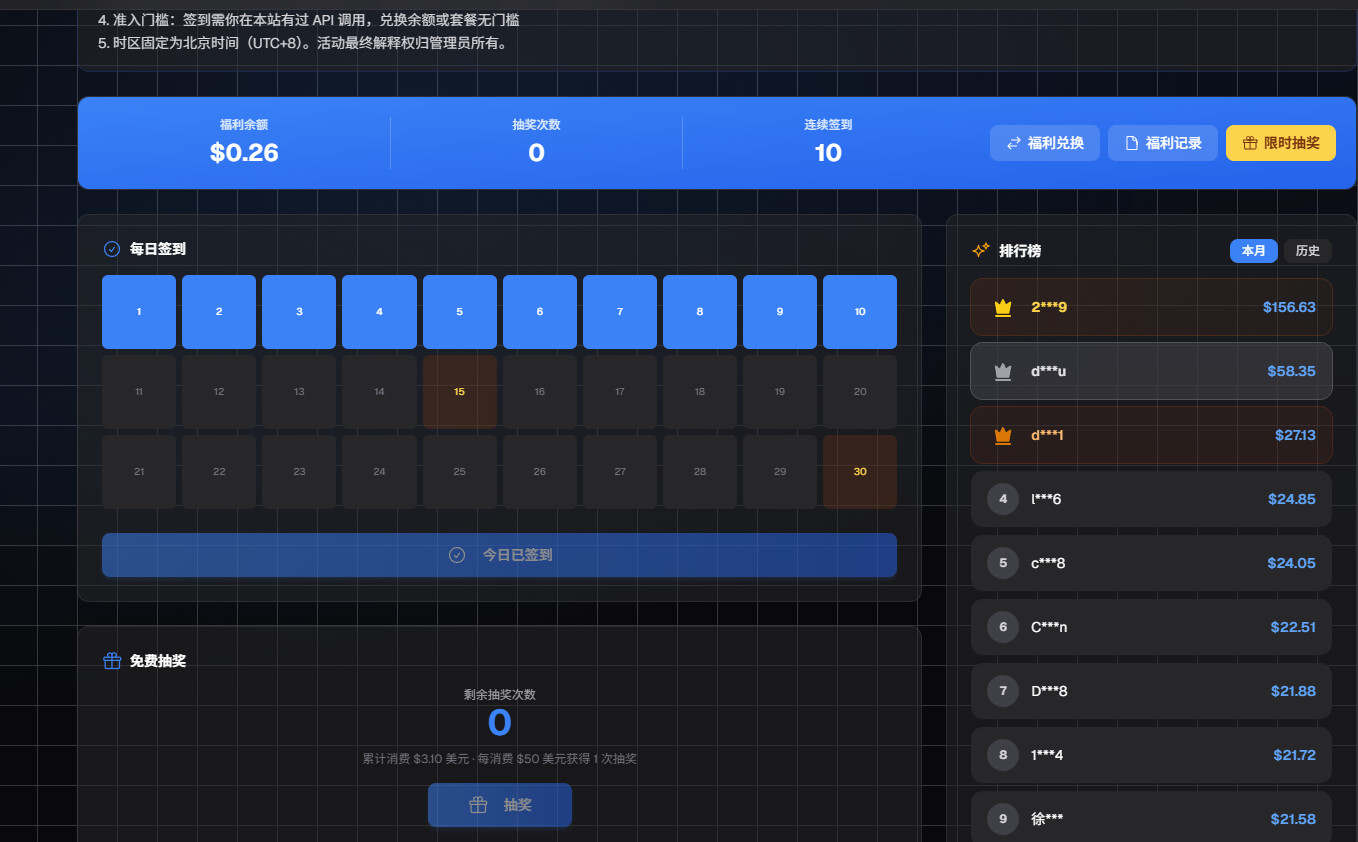Click day 21 tile in calendar
Viewport: 1358px width, 842px height.
pos(139,472)
